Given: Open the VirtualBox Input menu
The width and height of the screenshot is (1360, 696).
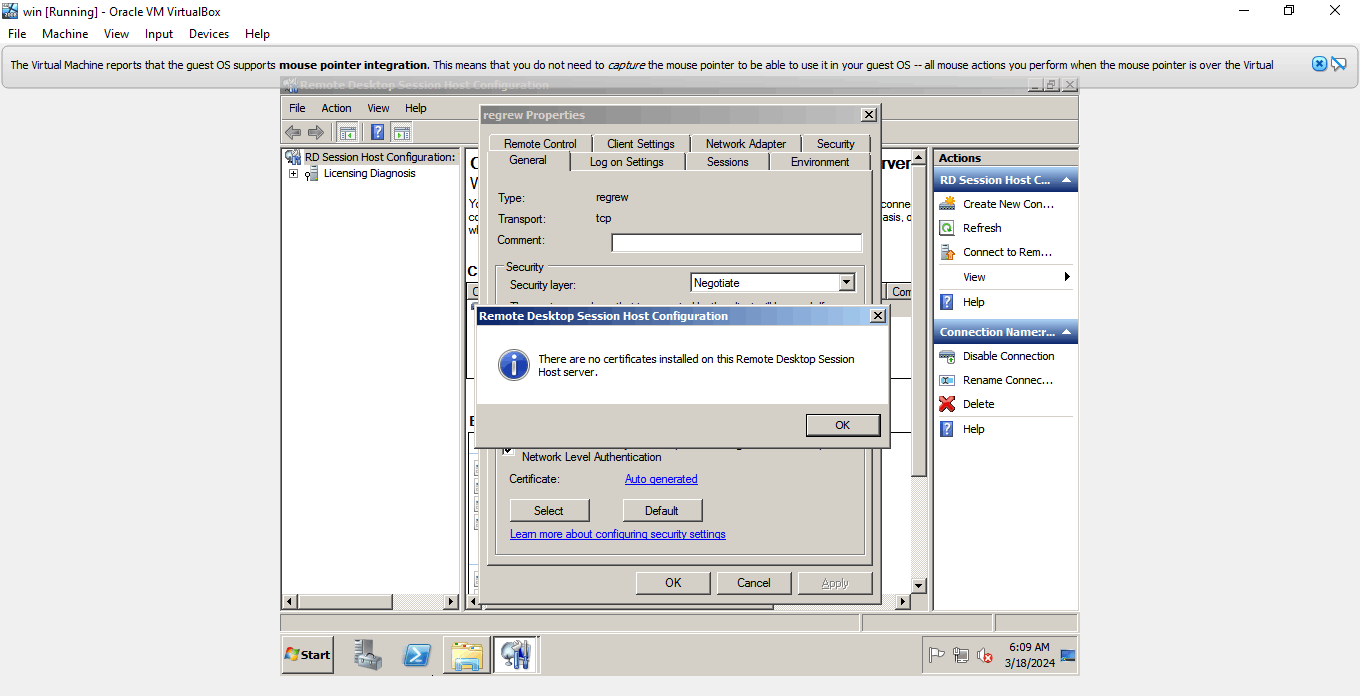Looking at the screenshot, I should pos(159,34).
